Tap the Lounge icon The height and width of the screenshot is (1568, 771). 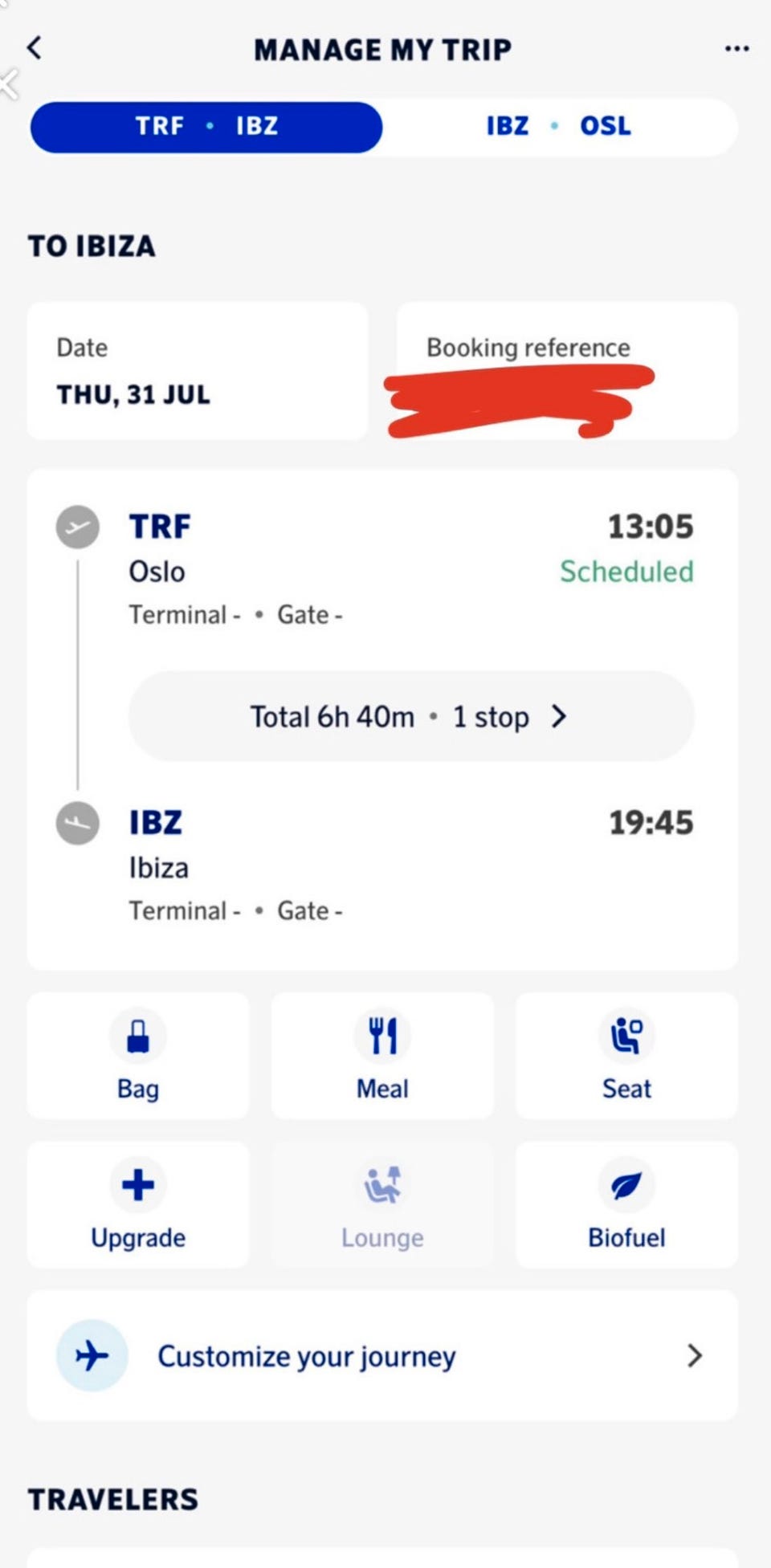point(382,1185)
